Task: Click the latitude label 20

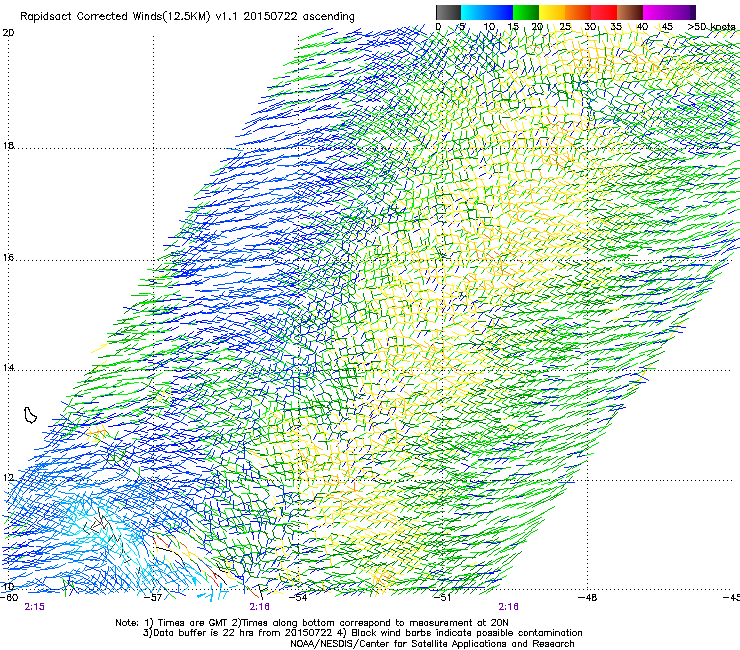Action: [x=8, y=33]
